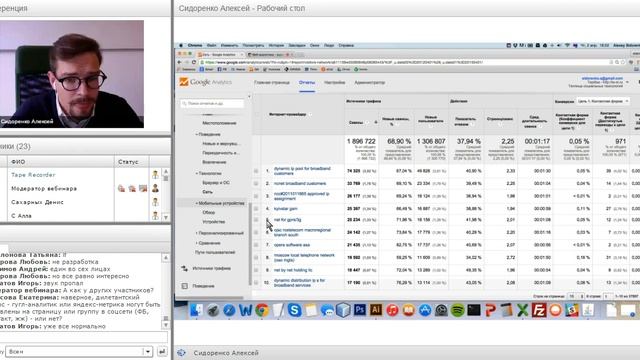Open the App Store dock icon
The width and height of the screenshot is (640, 360).
425,310
